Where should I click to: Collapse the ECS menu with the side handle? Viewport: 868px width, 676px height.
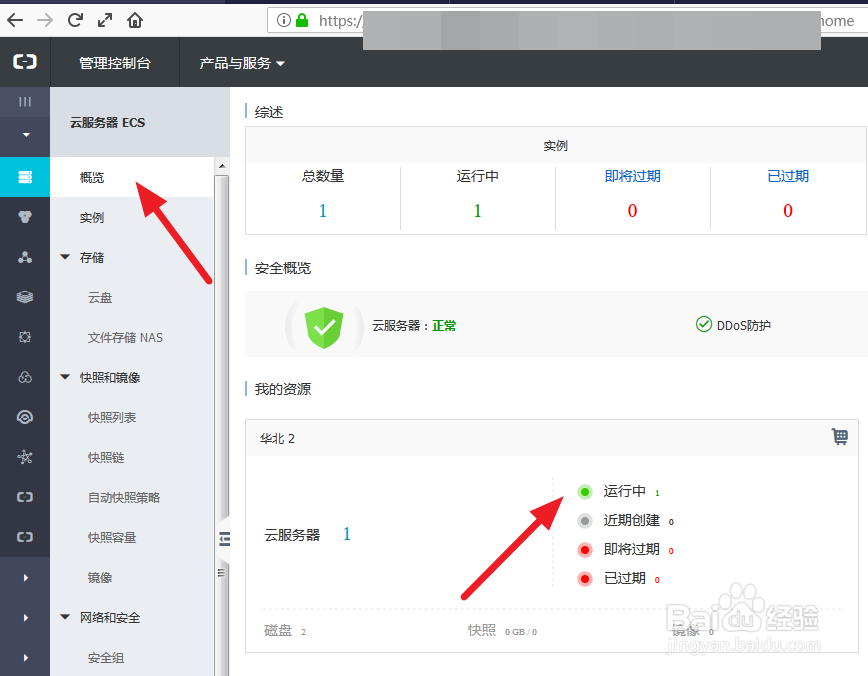224,539
